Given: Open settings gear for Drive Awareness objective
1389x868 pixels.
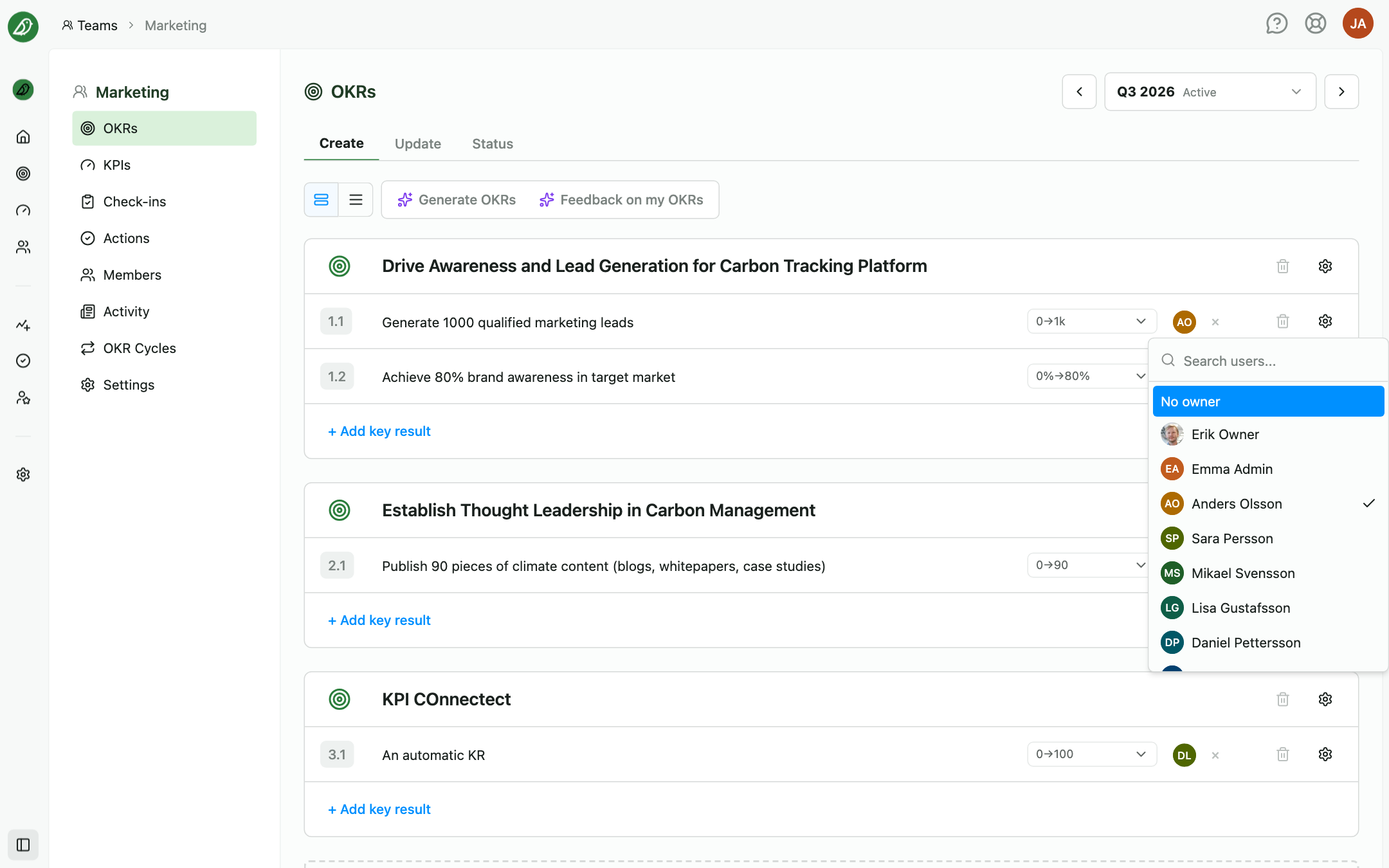Looking at the screenshot, I should pyautogui.click(x=1325, y=266).
